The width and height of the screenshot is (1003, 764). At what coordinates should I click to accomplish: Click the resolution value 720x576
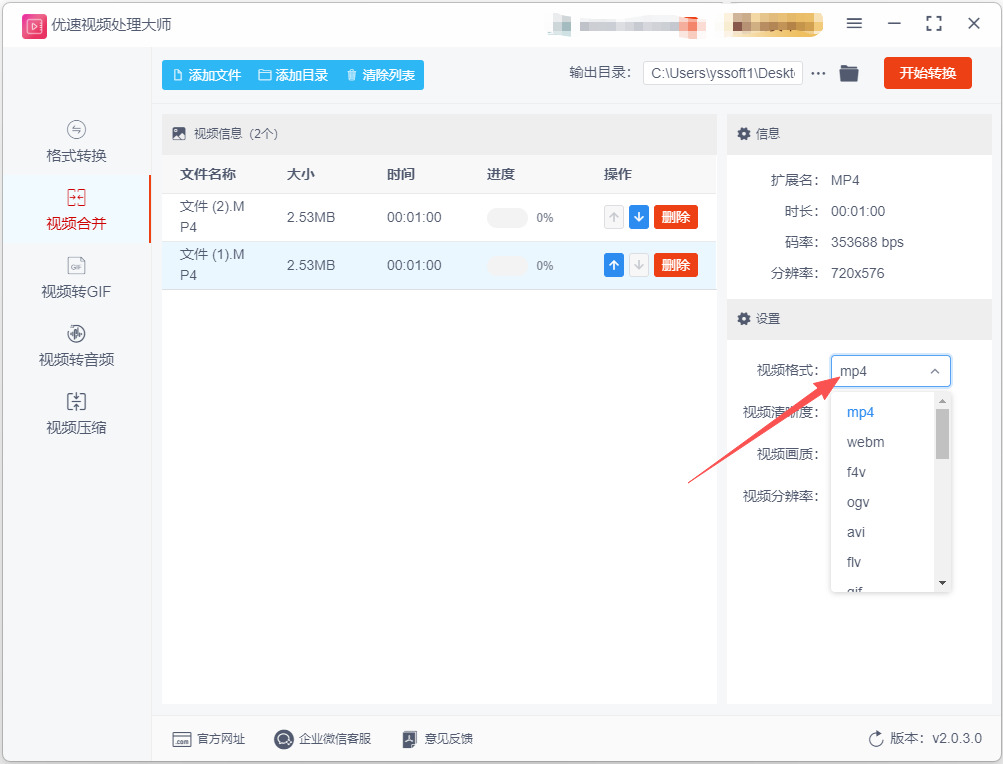click(857, 273)
